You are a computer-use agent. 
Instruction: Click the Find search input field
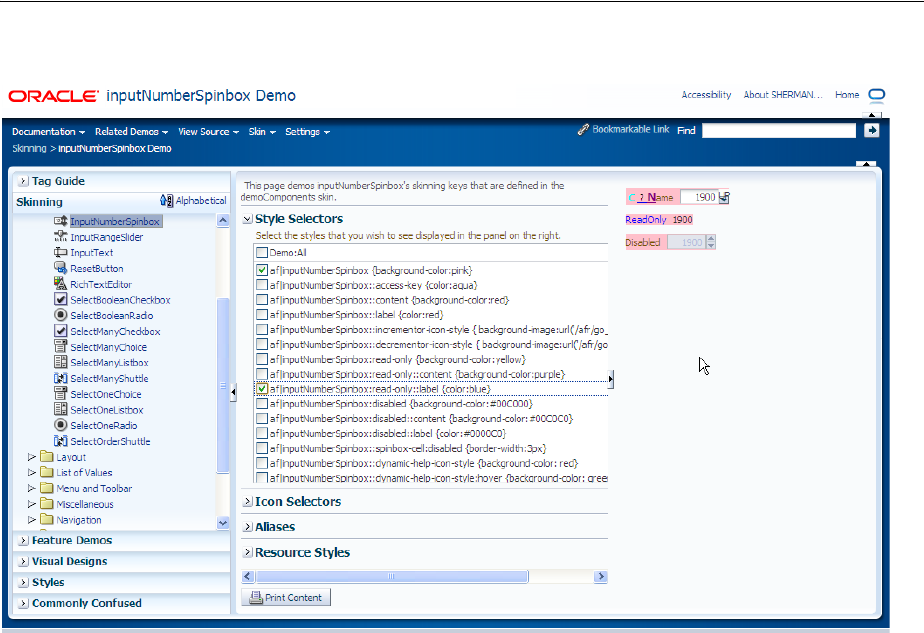778,130
